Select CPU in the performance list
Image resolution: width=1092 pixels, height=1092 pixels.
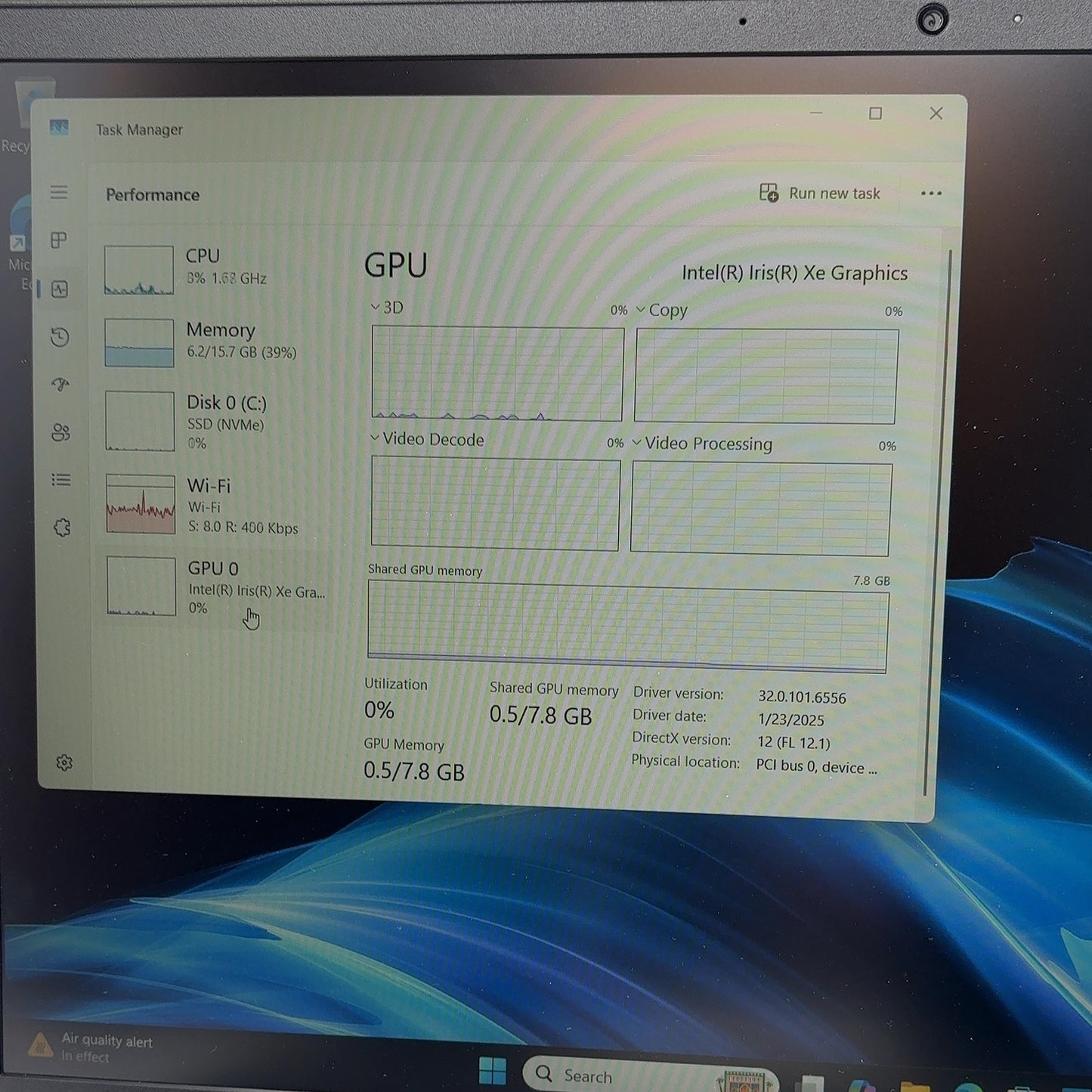(x=216, y=269)
